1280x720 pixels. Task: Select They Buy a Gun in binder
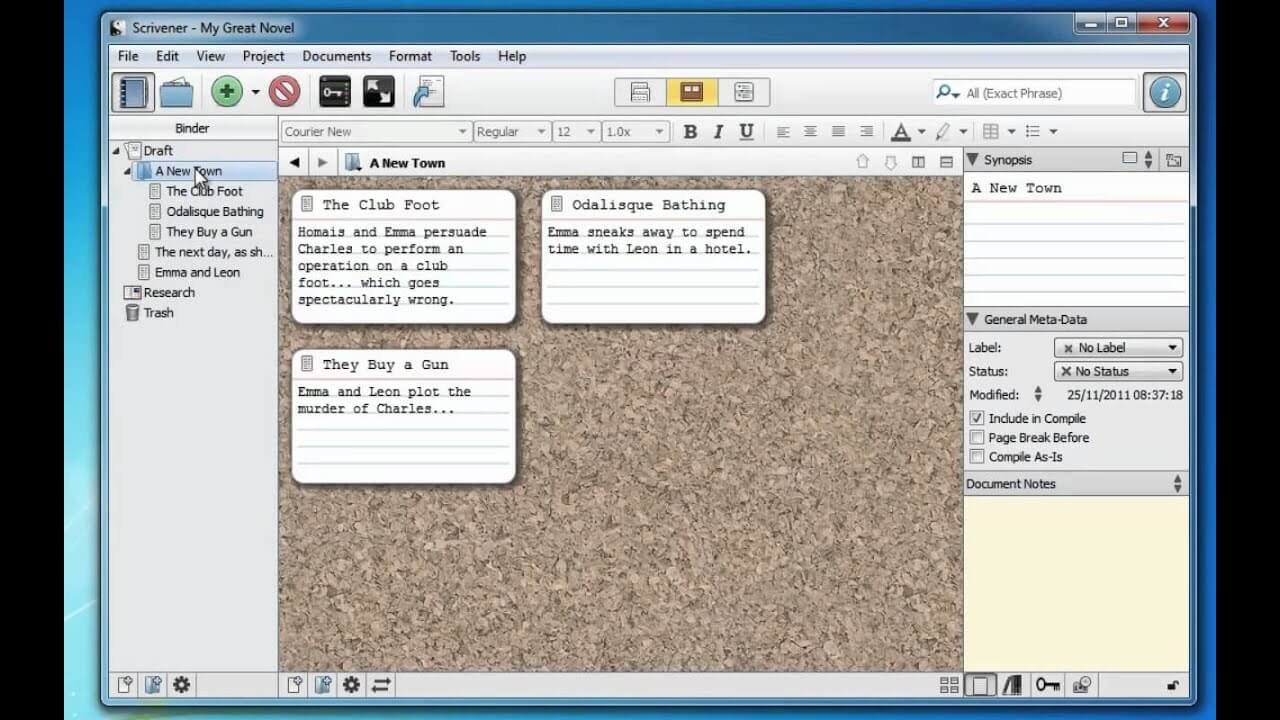click(209, 232)
